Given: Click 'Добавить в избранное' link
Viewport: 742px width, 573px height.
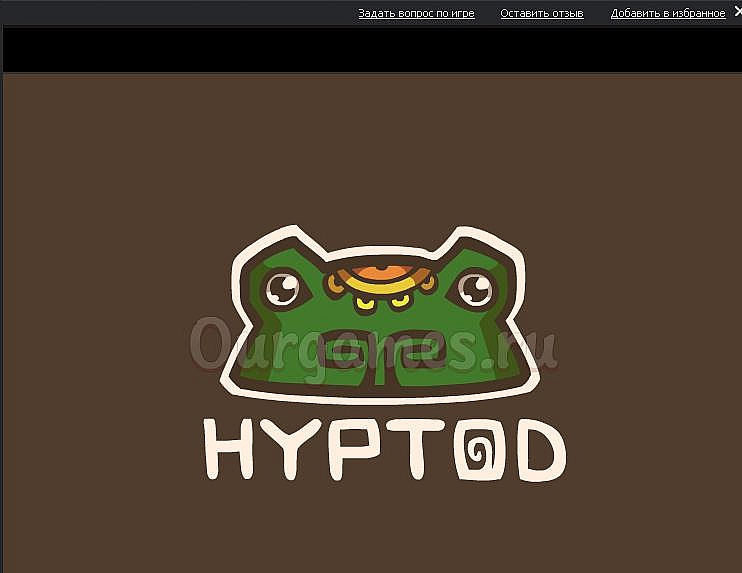Looking at the screenshot, I should (668, 13).
